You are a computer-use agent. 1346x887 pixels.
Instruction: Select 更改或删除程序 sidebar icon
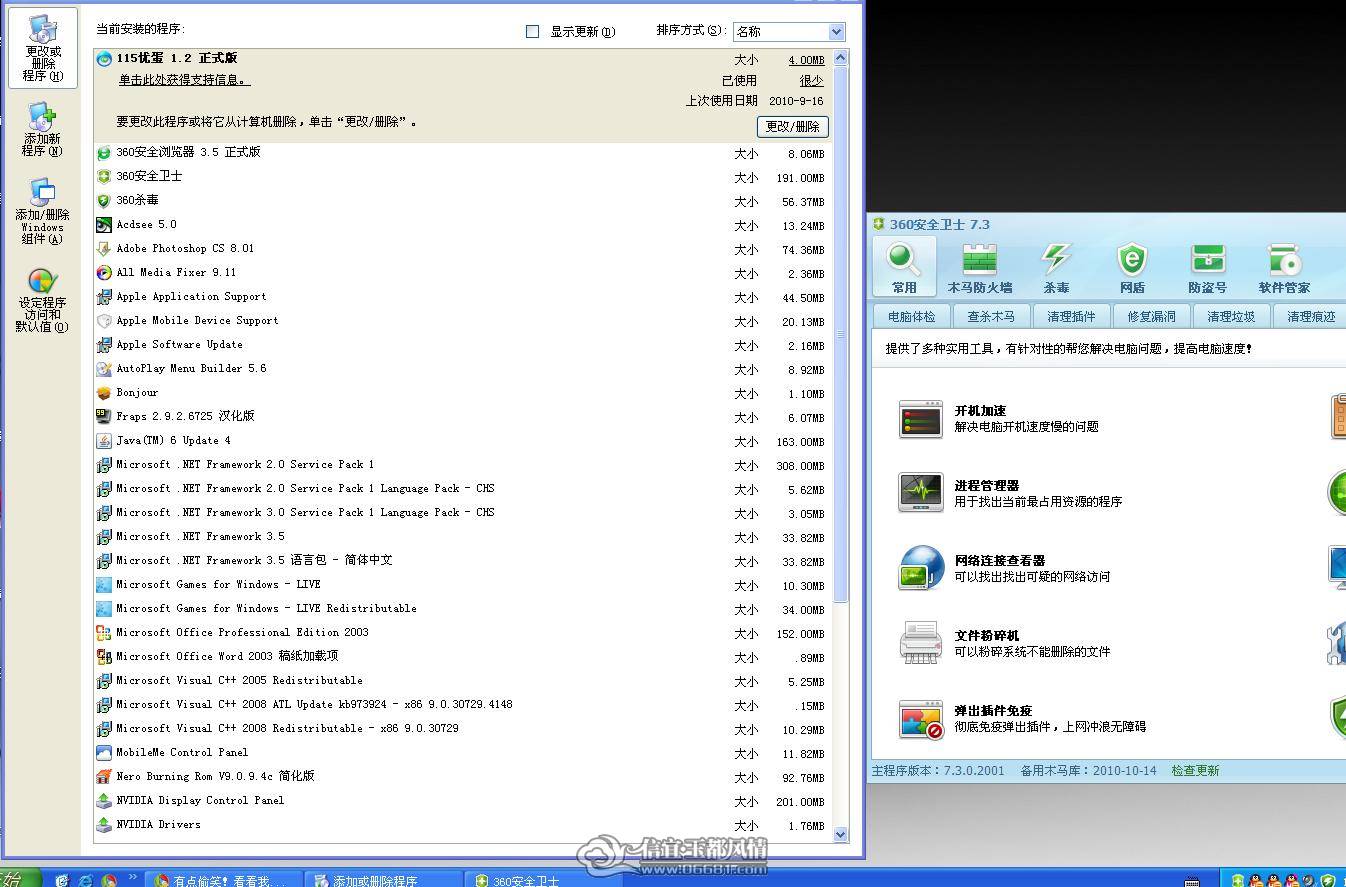pos(43,48)
